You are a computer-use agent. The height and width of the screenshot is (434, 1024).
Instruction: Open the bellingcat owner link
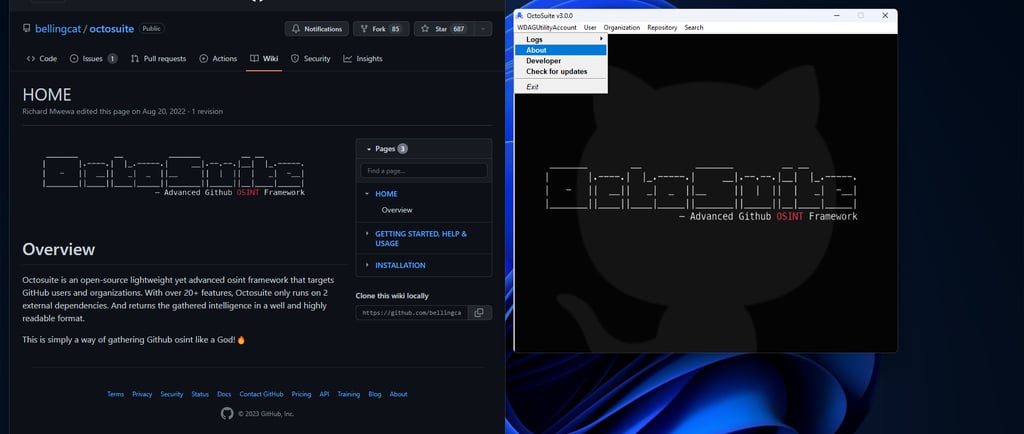58,29
